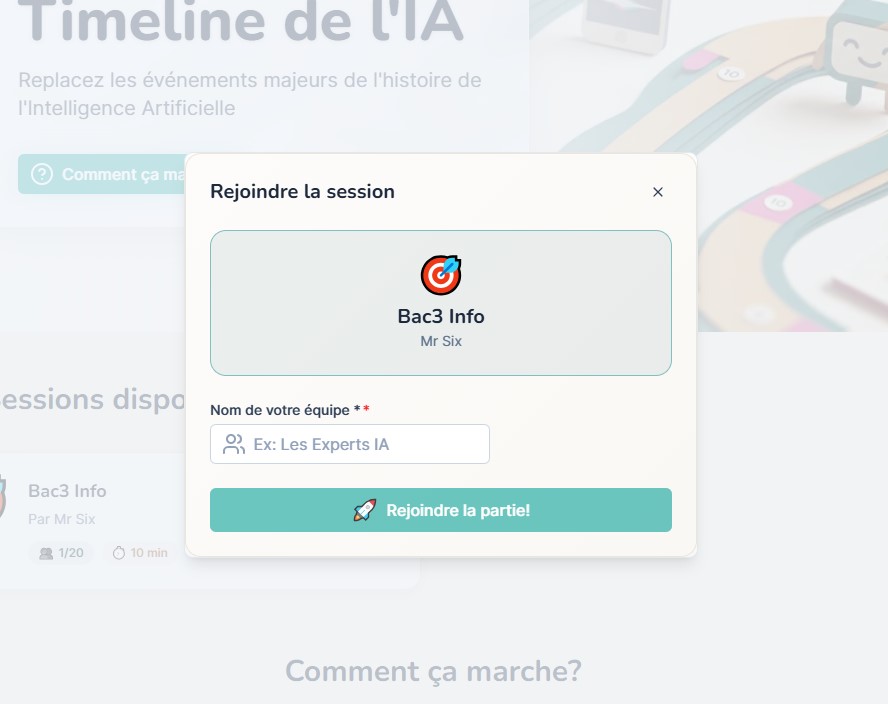Click the Rejoindre la session dialog title
888x704 pixels.
tap(302, 191)
